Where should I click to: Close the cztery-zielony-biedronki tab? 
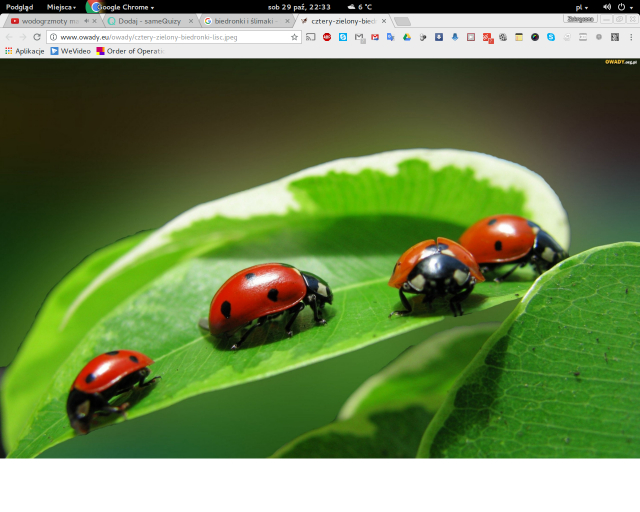[384, 21]
